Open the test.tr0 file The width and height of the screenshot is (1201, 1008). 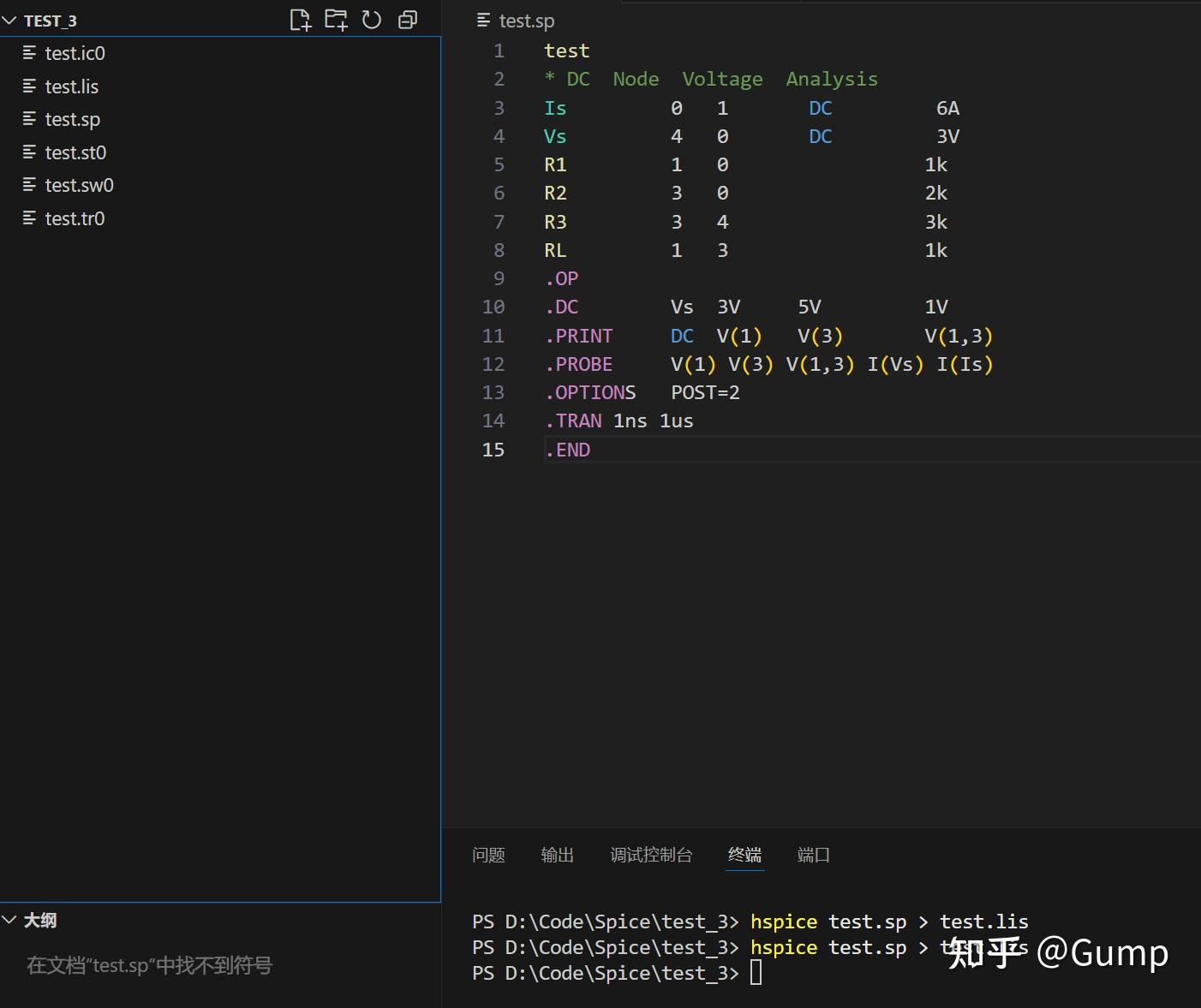pos(75,218)
